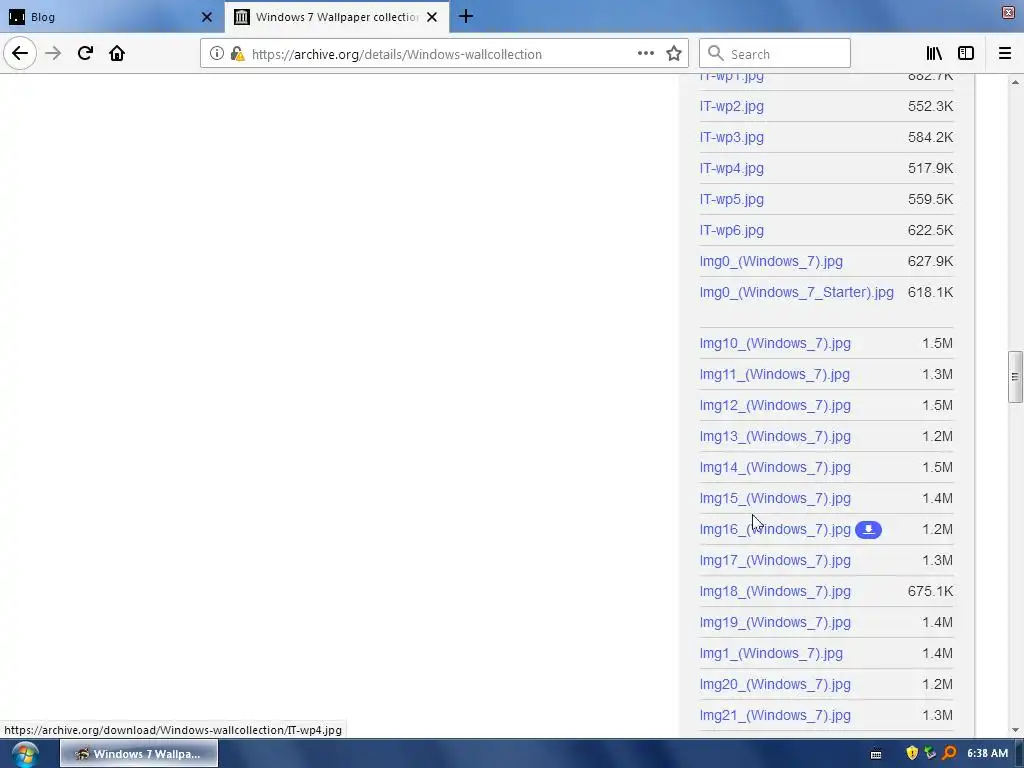Click the 6:38 AM system clock
Image resolution: width=1024 pixels, height=768 pixels.
pos(987,753)
